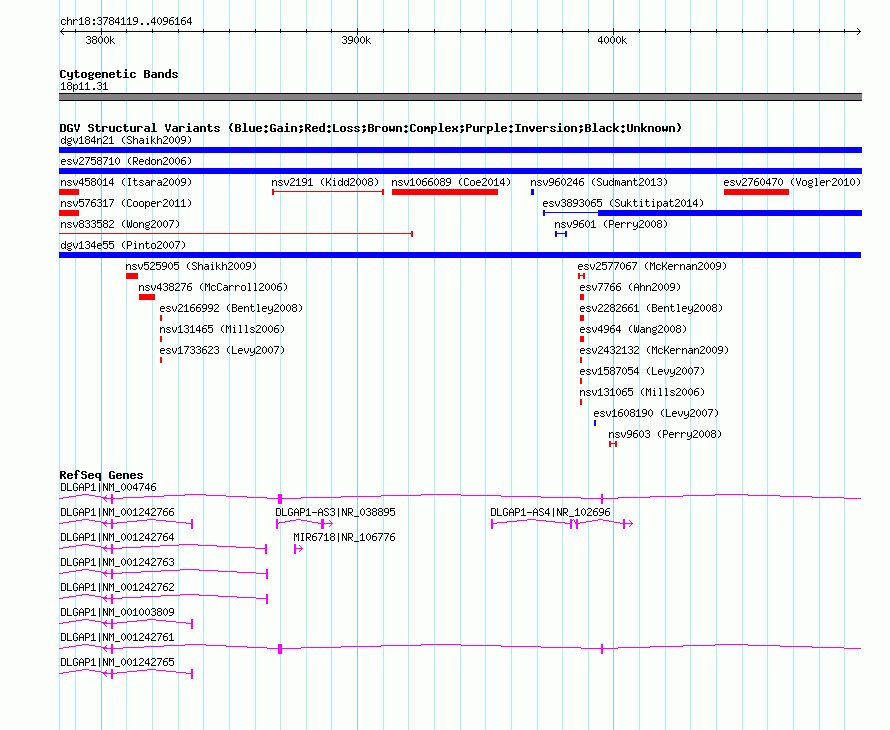Open nsv9601 (Perry2008) label
This screenshot has height=730, width=890.
(x=611, y=224)
